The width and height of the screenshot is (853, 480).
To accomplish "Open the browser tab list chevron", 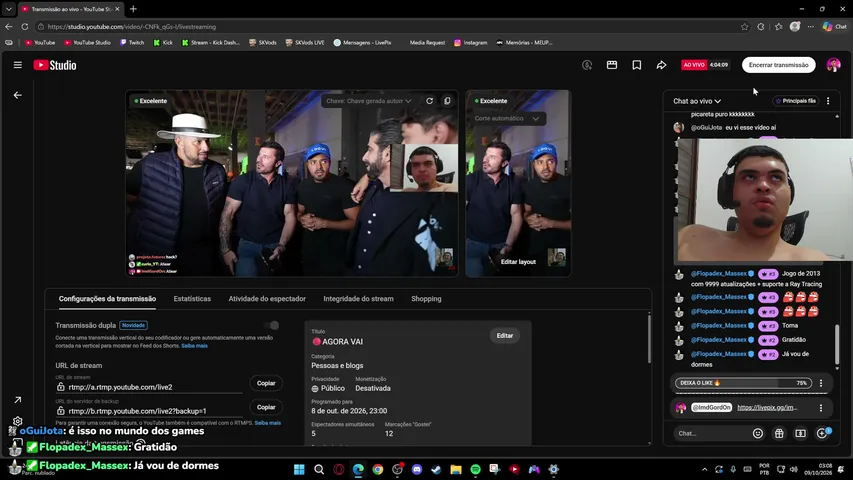I will point(9,9).
